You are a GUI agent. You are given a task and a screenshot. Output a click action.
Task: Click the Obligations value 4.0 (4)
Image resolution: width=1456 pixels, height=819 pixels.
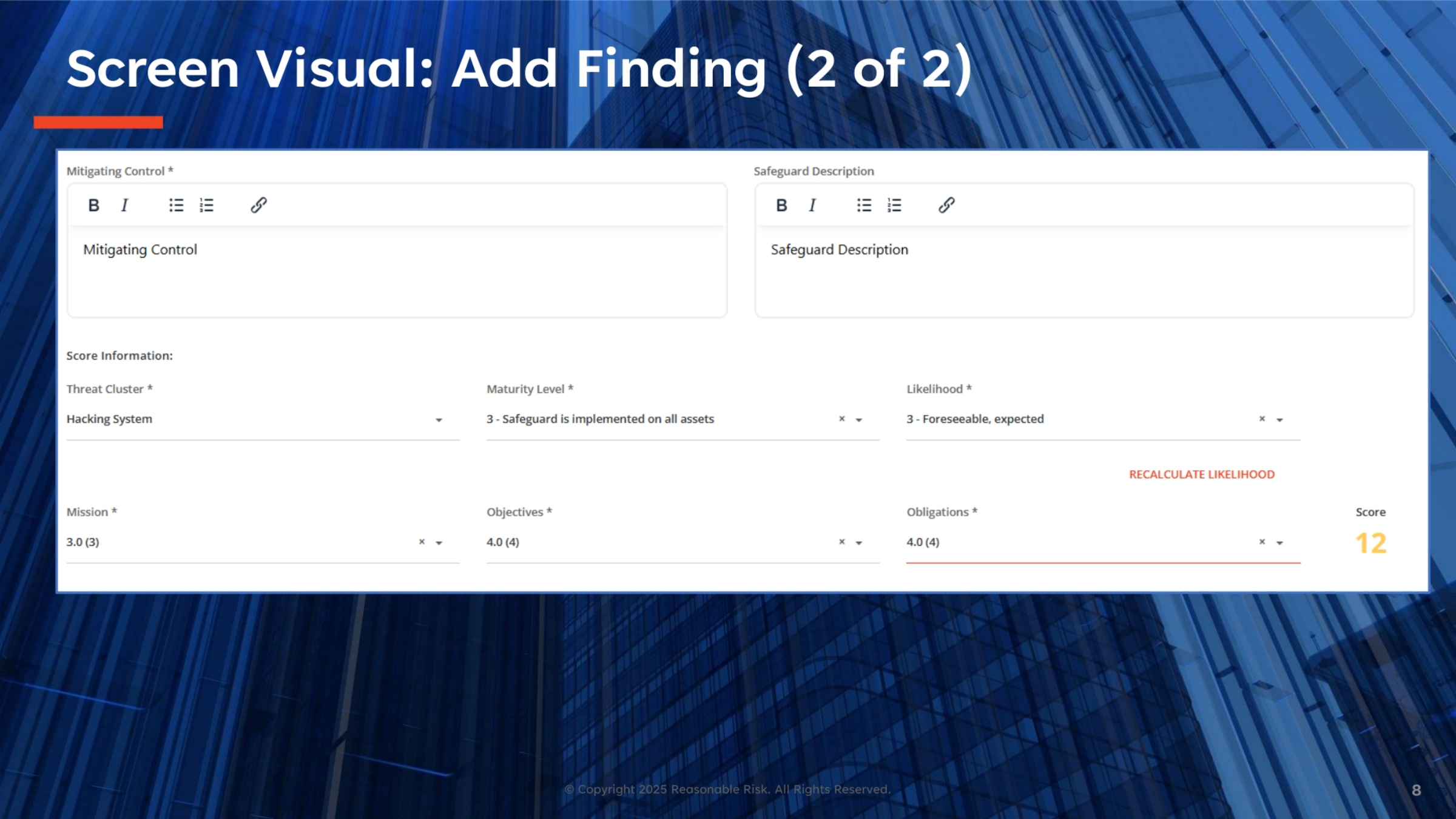pyautogui.click(x=923, y=542)
